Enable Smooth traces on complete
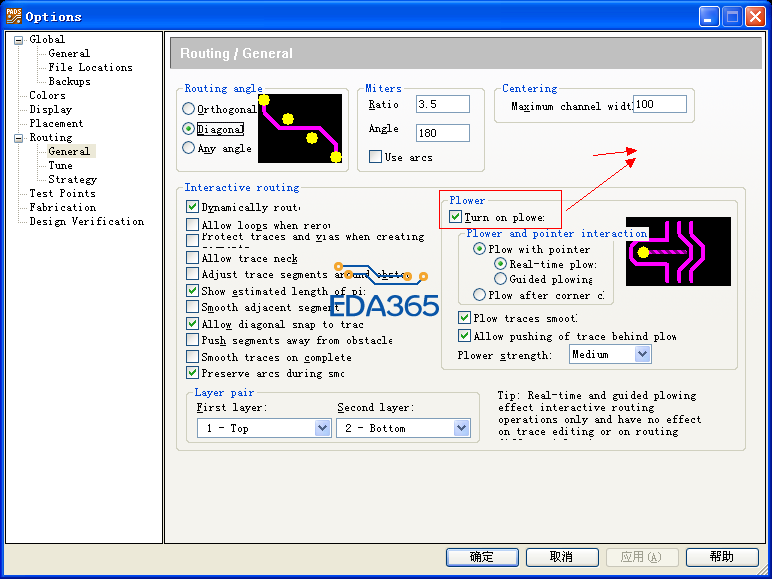 point(193,356)
